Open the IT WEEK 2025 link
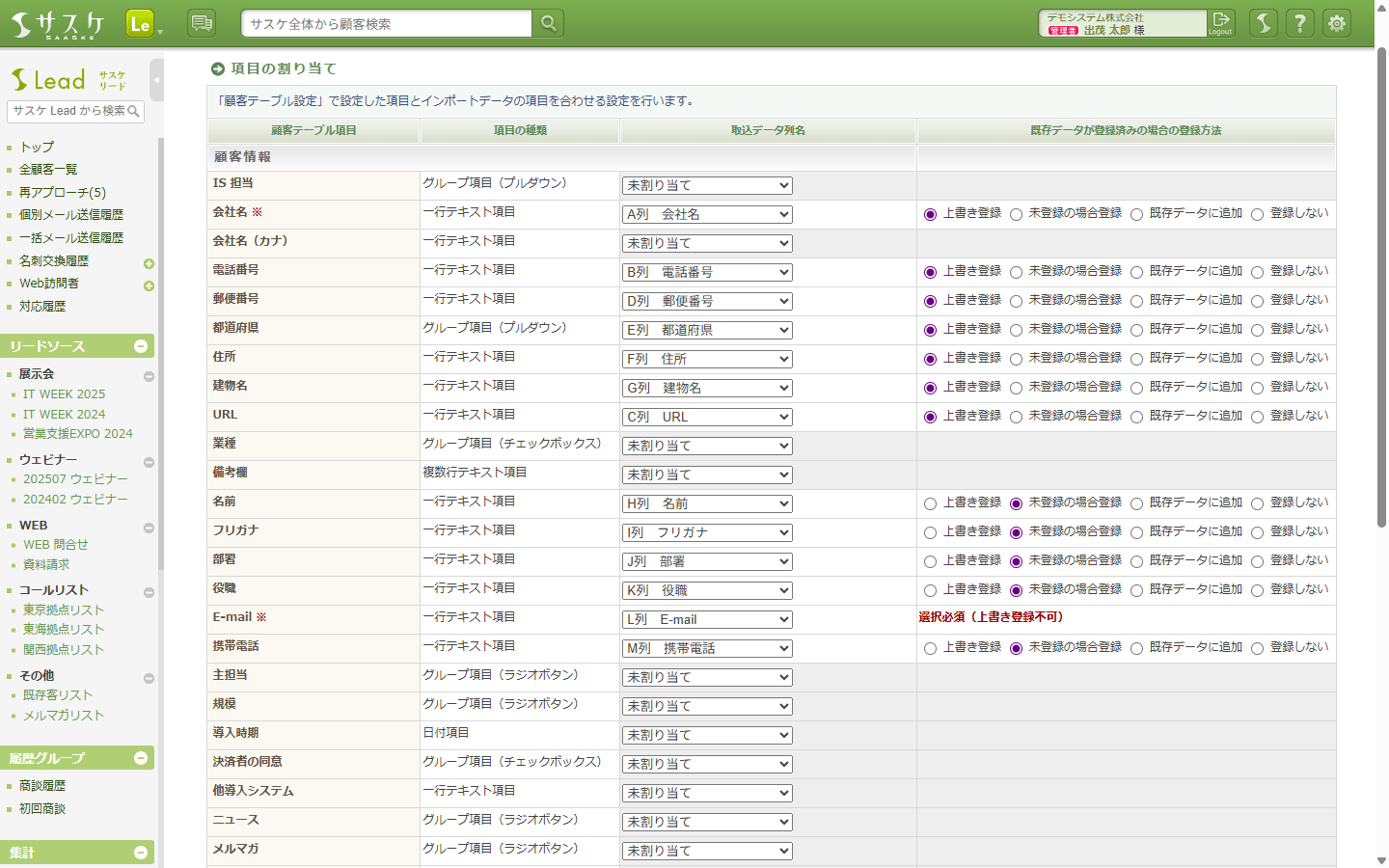1389x868 pixels. [64, 394]
